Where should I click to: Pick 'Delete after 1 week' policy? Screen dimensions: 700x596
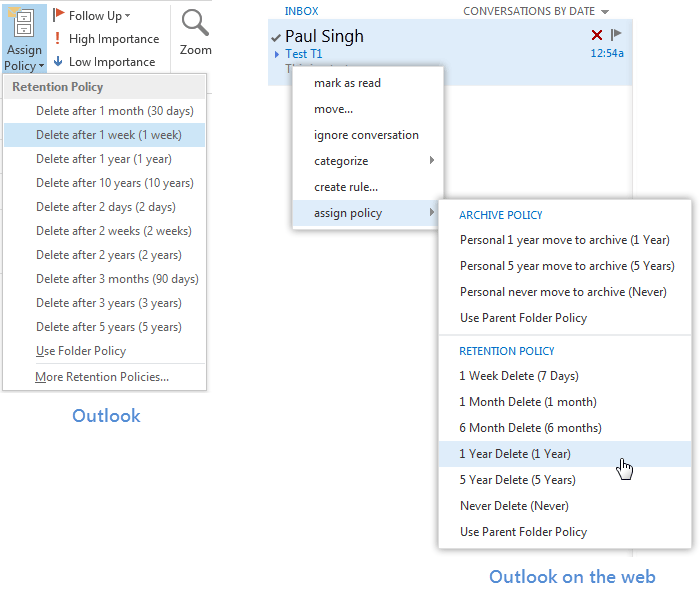(108, 135)
